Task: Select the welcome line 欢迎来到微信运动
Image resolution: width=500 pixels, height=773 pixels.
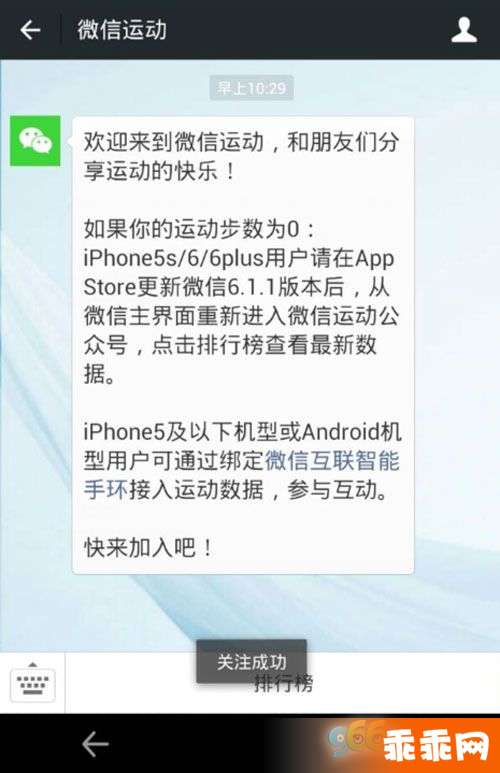Action: (174, 142)
